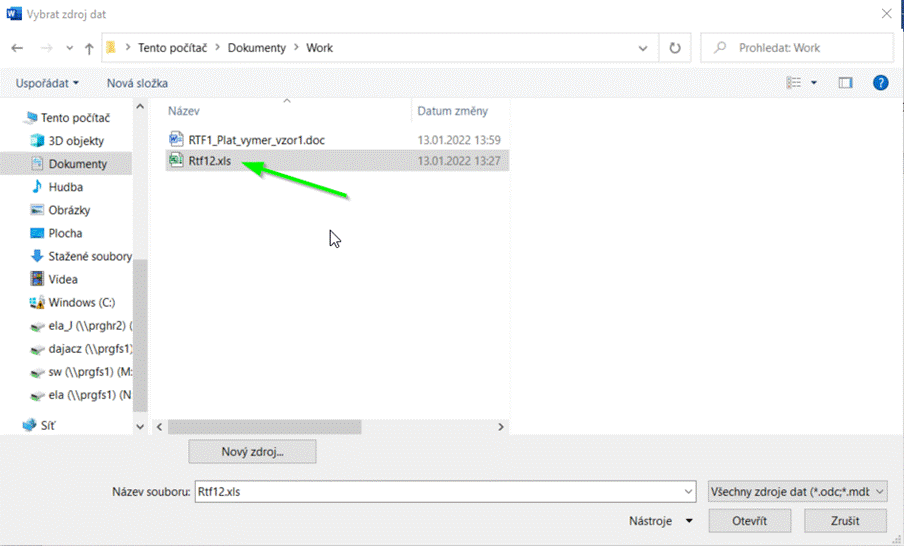Screen dimensions: 904x546
Task: Toggle the preview pane icon
Action: 845,83
